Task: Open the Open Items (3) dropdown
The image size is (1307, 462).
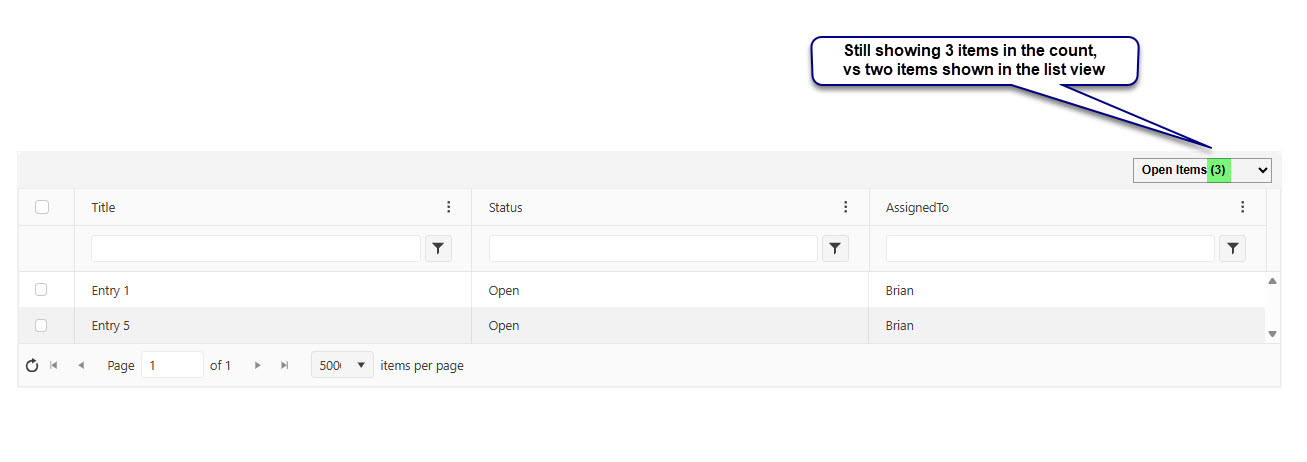Action: coord(1201,170)
